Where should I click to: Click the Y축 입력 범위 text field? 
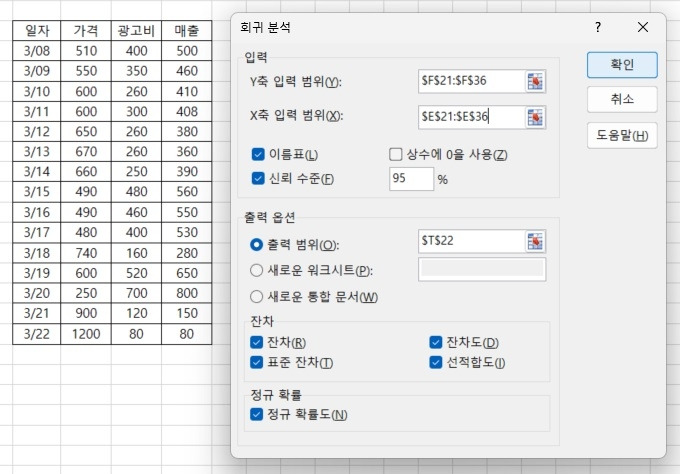pyautogui.click(x=472, y=81)
